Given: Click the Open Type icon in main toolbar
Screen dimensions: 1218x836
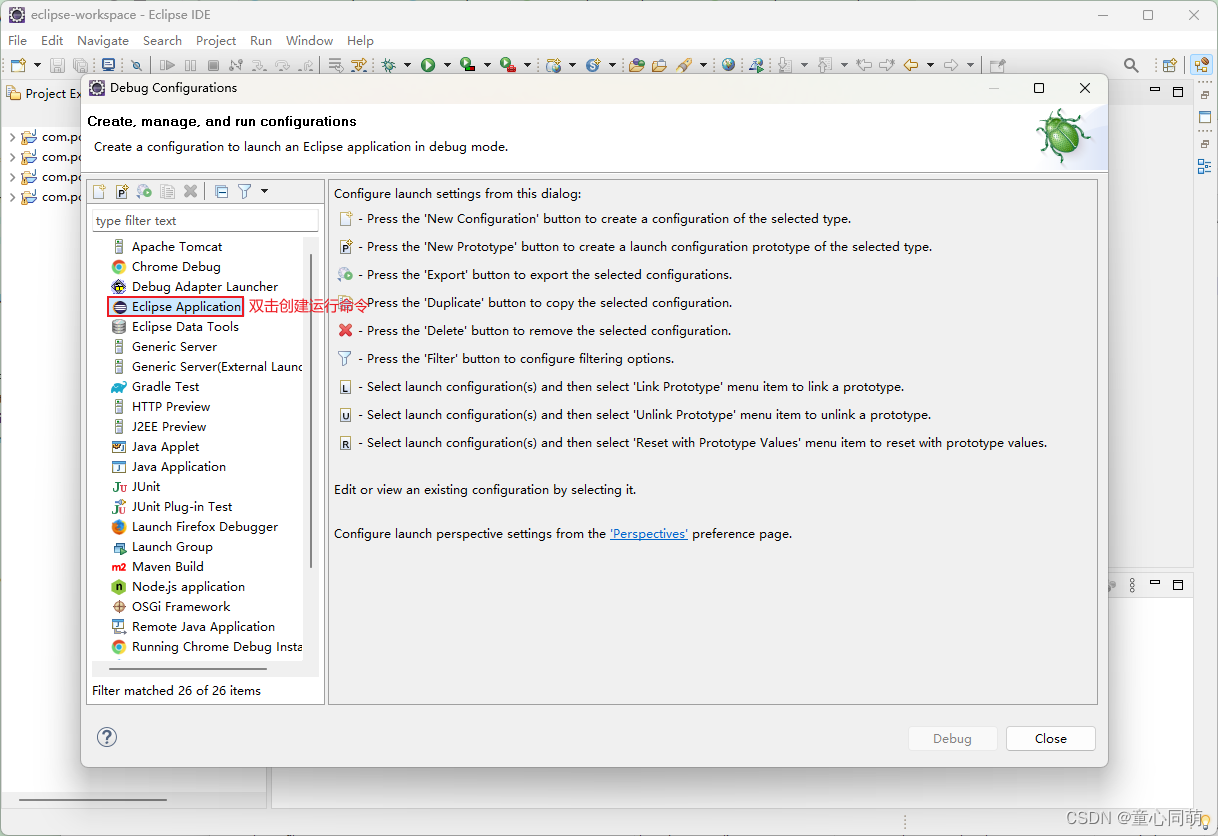Looking at the screenshot, I should point(636,65).
